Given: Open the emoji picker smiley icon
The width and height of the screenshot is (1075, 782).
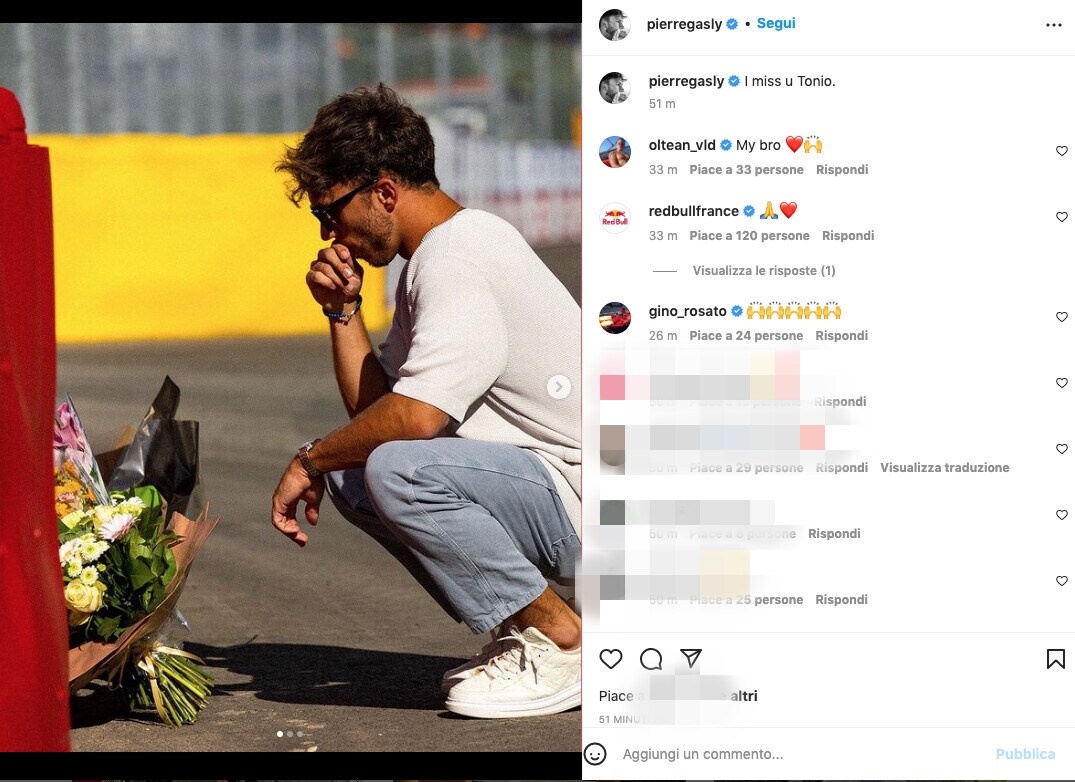Looking at the screenshot, I should pyautogui.click(x=595, y=754).
